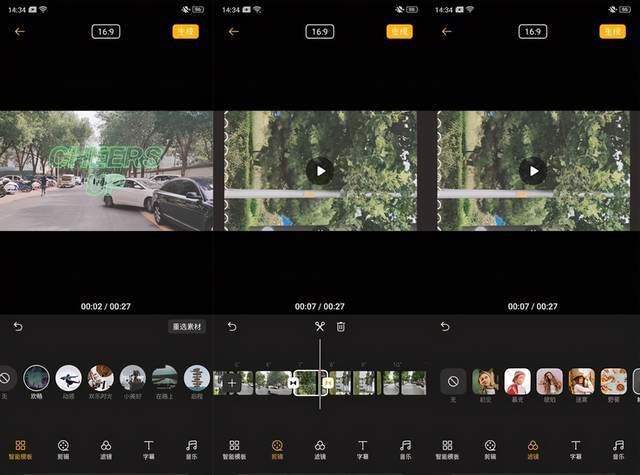Open the 字幕 subtitle tab on the template screen
The image size is (640, 475).
[x=149, y=450]
